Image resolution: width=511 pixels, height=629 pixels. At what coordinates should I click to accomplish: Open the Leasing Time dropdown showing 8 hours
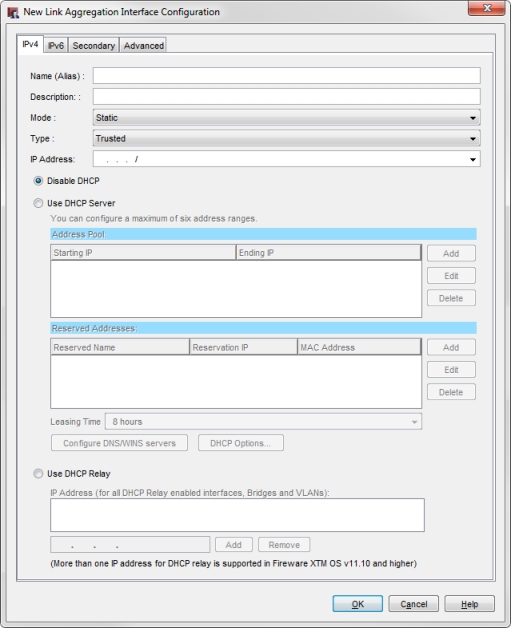263,422
